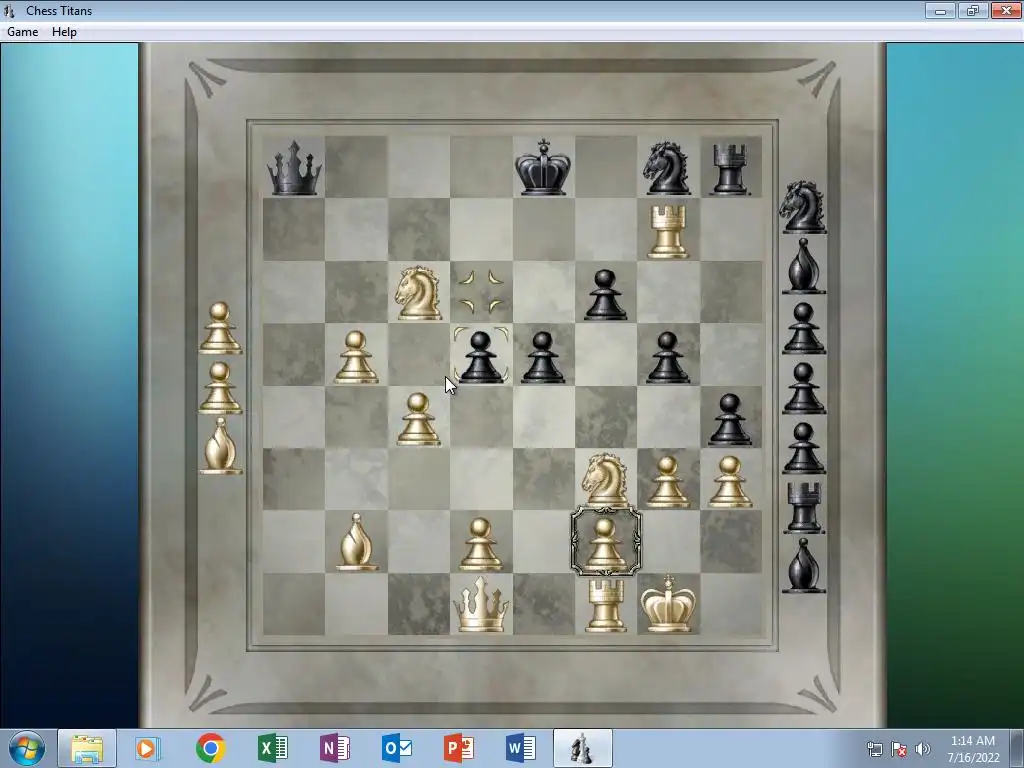
Task: Click the Chess Titans title bar icon
Action: click(x=9, y=10)
